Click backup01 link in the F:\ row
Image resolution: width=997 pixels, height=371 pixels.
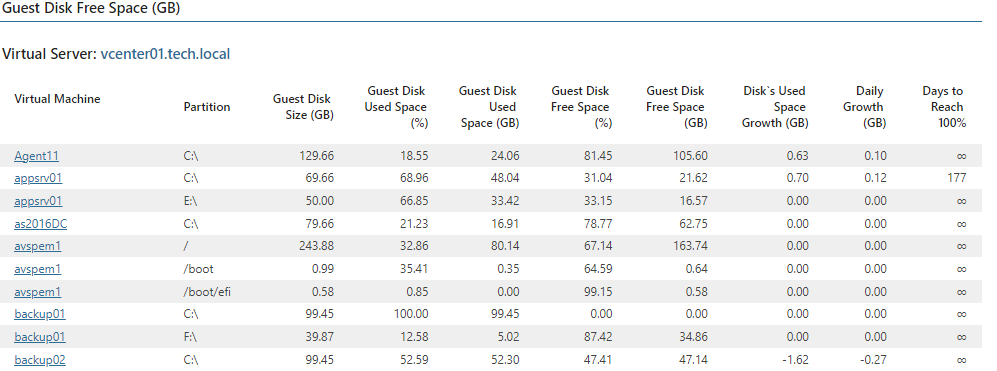pos(39,337)
